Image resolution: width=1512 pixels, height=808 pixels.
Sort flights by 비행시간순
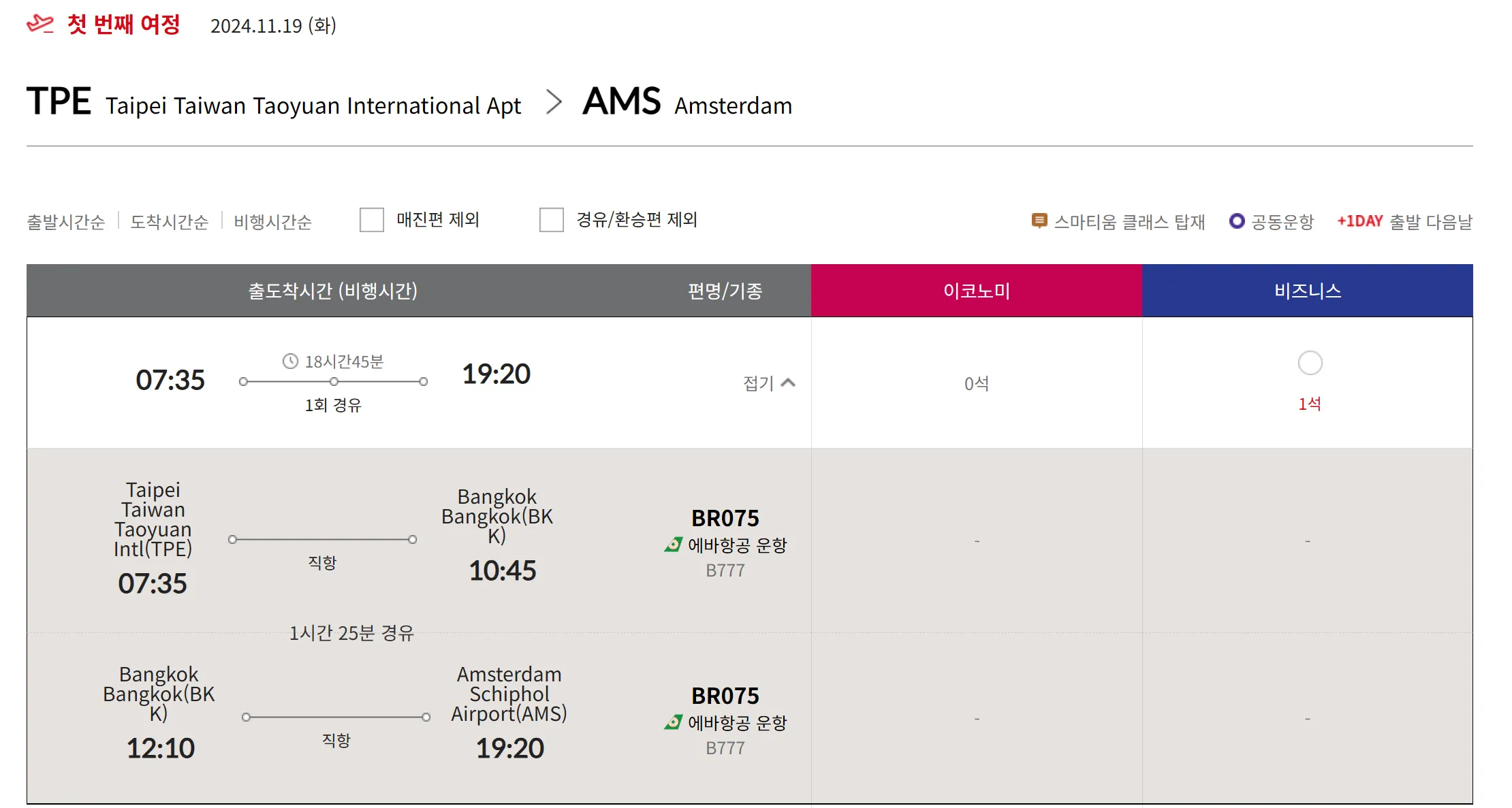click(x=272, y=222)
